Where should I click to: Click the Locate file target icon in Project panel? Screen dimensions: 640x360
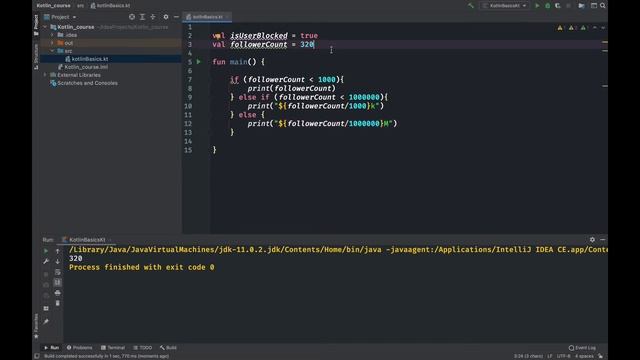pos(132,17)
